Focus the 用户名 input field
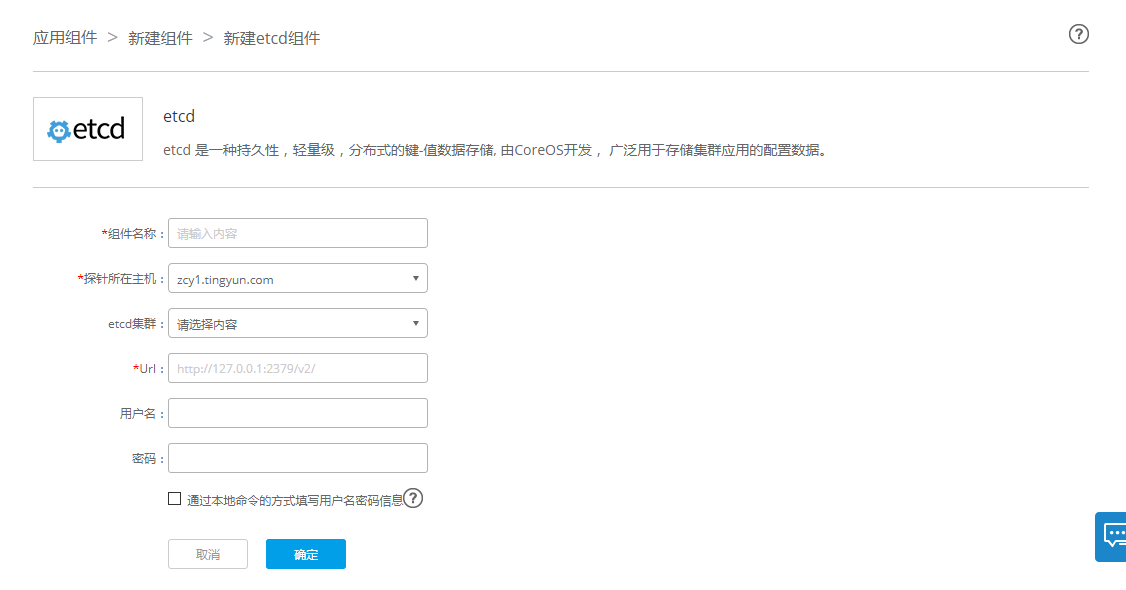The image size is (1126, 590). pyautogui.click(x=298, y=413)
